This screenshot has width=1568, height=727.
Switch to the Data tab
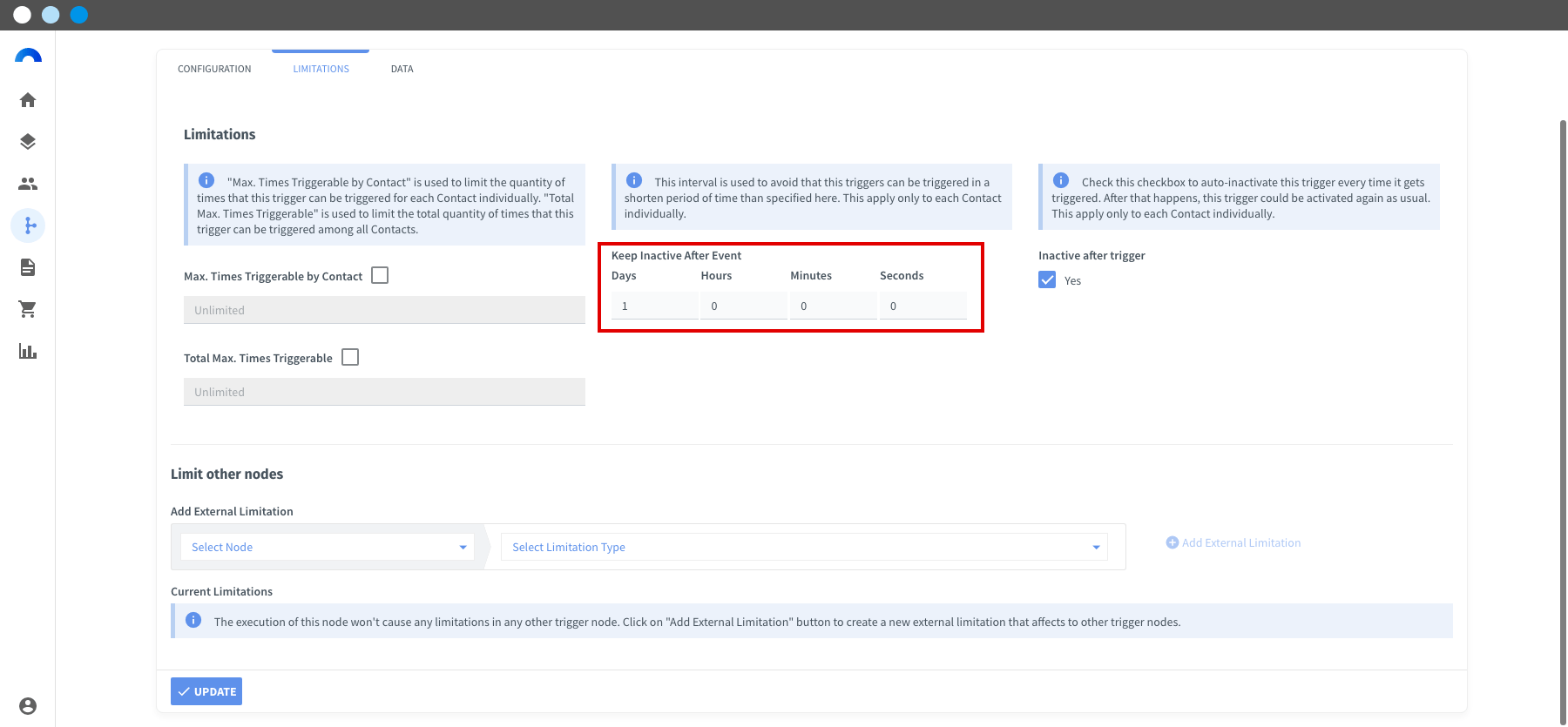point(402,69)
